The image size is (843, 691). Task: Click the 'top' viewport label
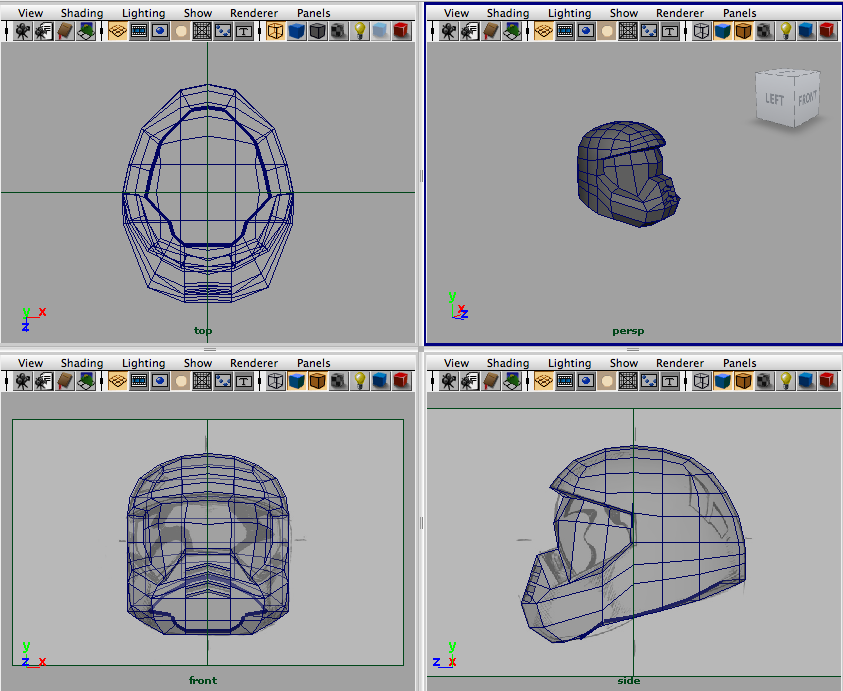203,330
